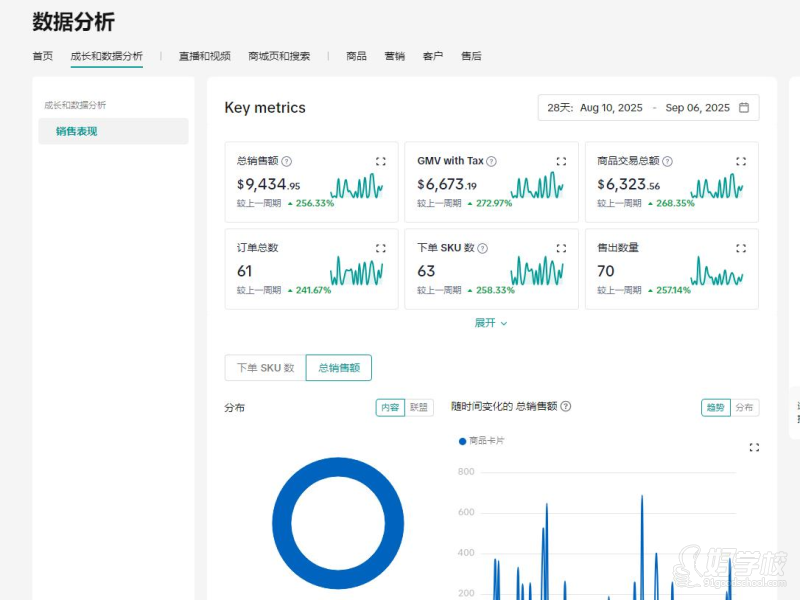The image size is (800, 600).
Task: Click the info icon next to 总销售额
Action: pyautogui.click(x=287, y=161)
